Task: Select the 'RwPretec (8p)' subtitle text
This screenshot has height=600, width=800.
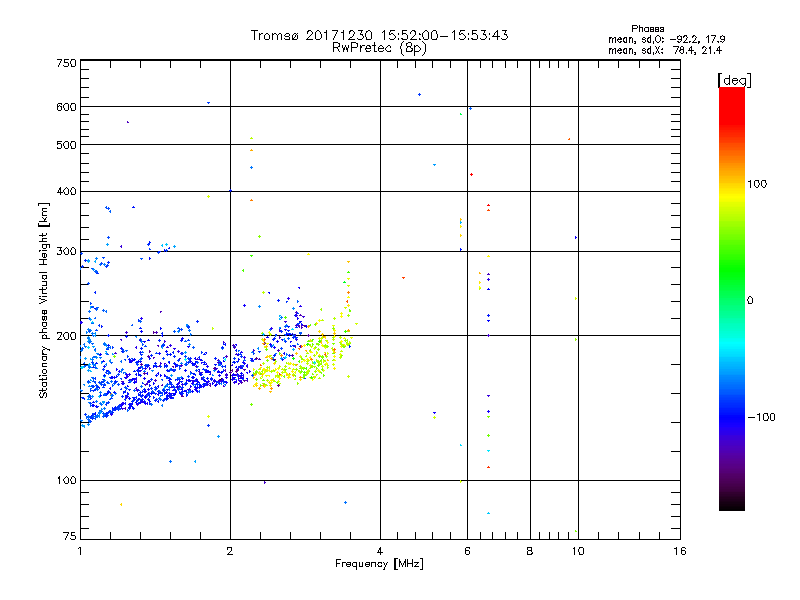Action: point(379,48)
